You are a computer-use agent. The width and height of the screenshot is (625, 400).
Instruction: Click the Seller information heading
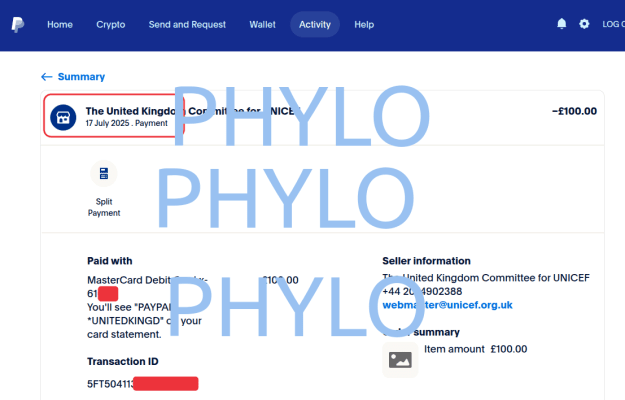(426, 261)
